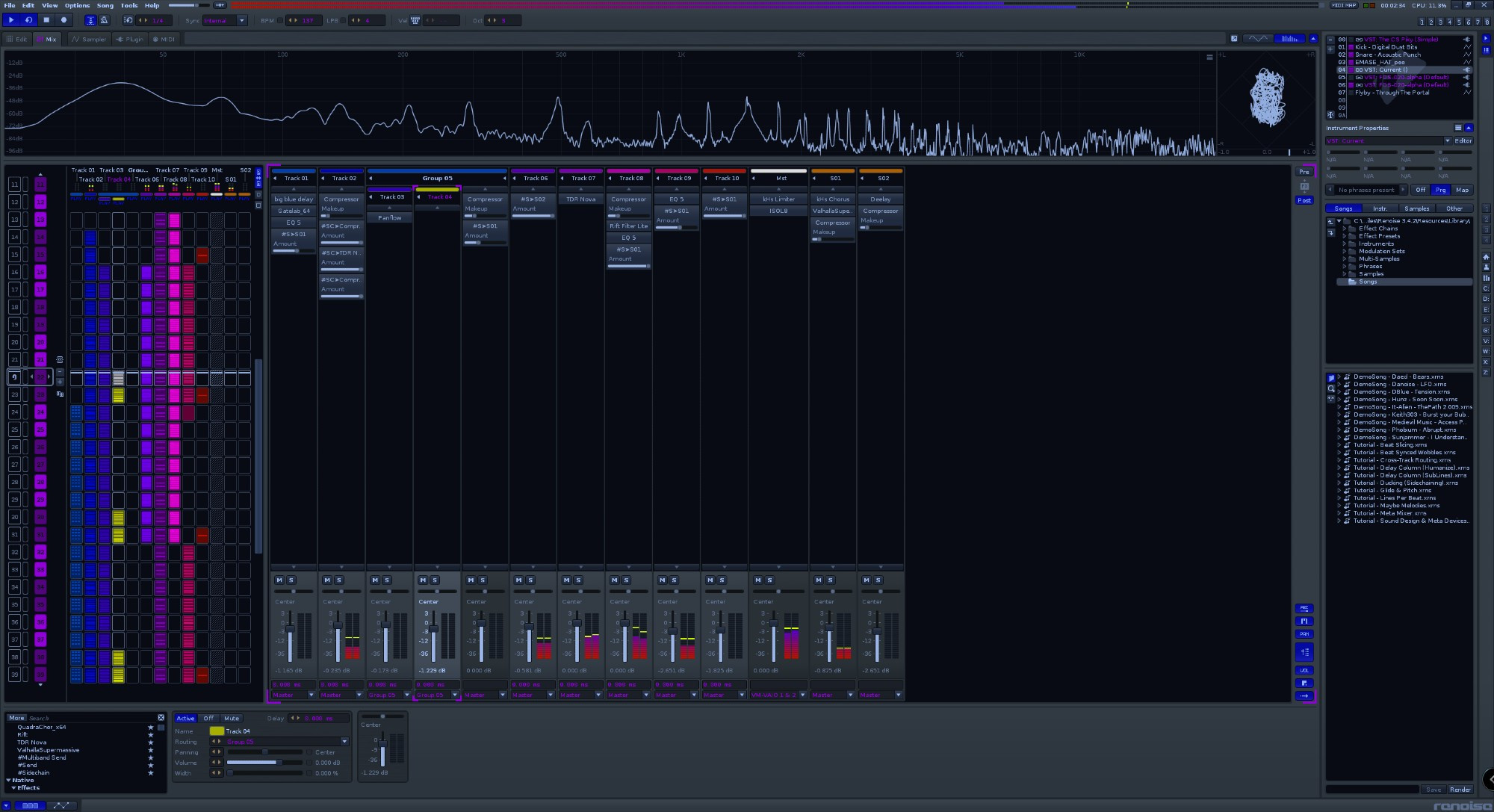Favorite star for ValhallaSupermassive device
Image resolution: width=1494 pixels, height=812 pixels.
[150, 750]
